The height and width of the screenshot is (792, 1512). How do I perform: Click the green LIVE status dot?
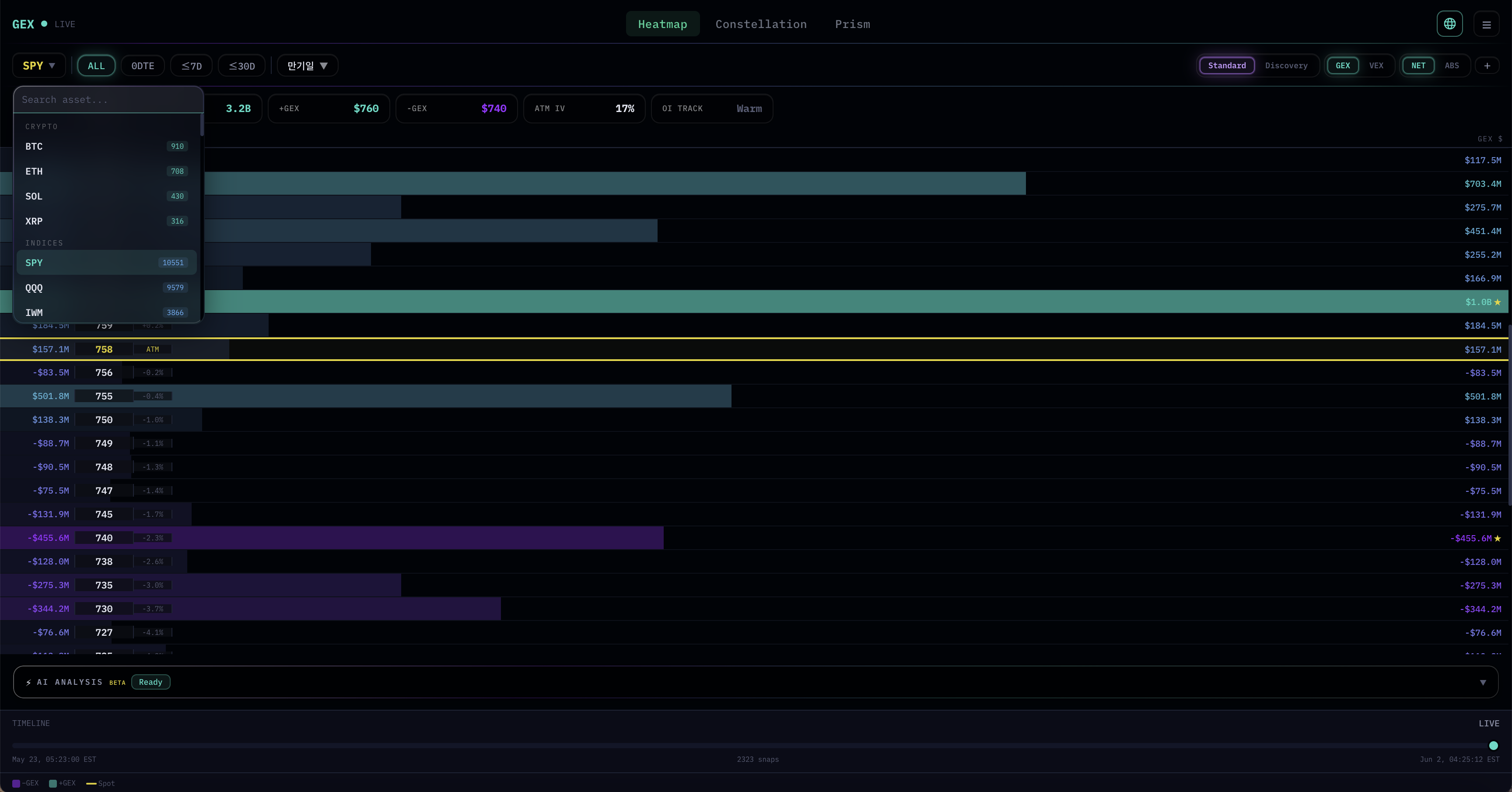click(44, 24)
